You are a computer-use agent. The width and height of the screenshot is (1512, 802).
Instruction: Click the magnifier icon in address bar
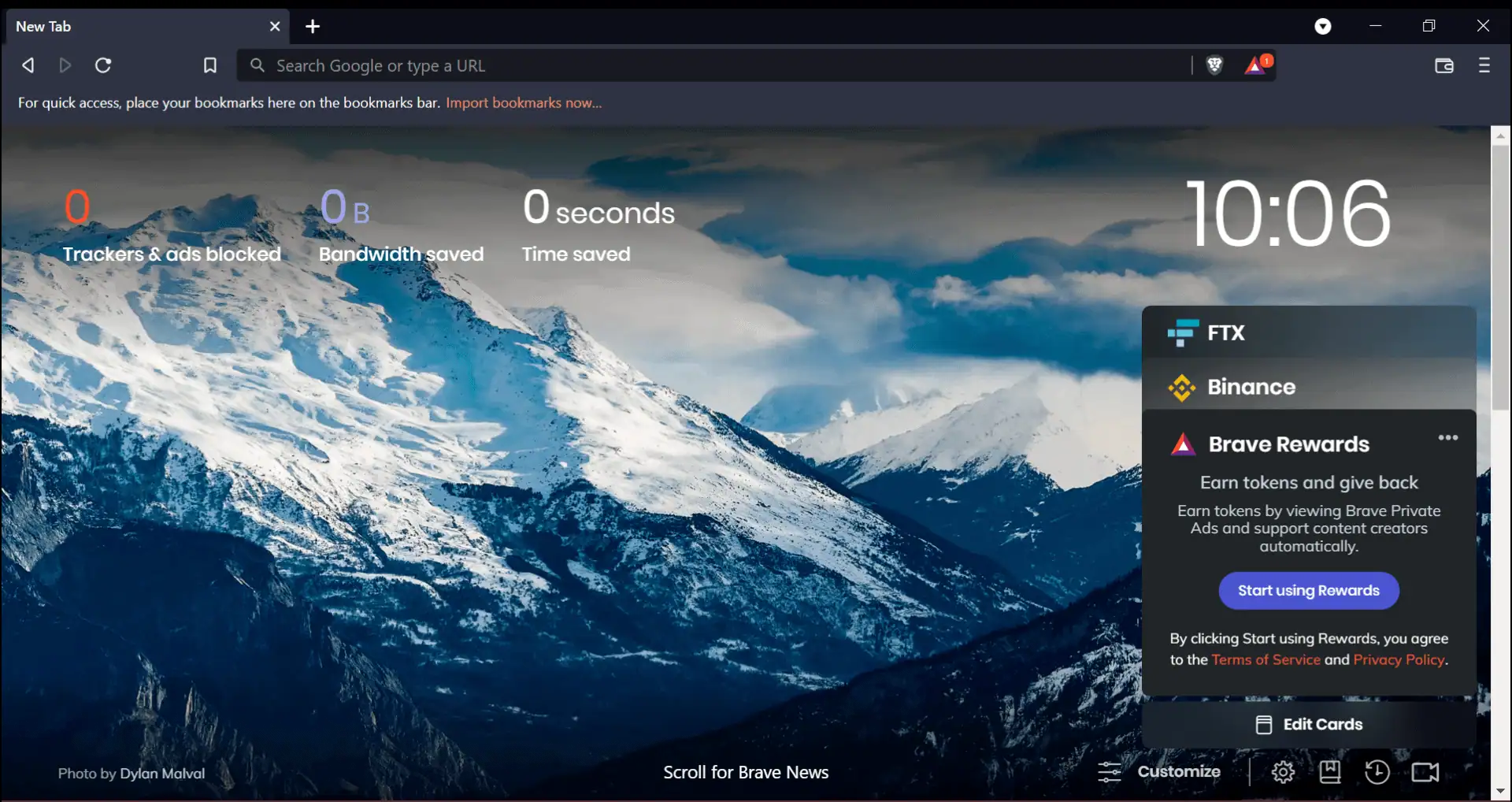(x=258, y=65)
